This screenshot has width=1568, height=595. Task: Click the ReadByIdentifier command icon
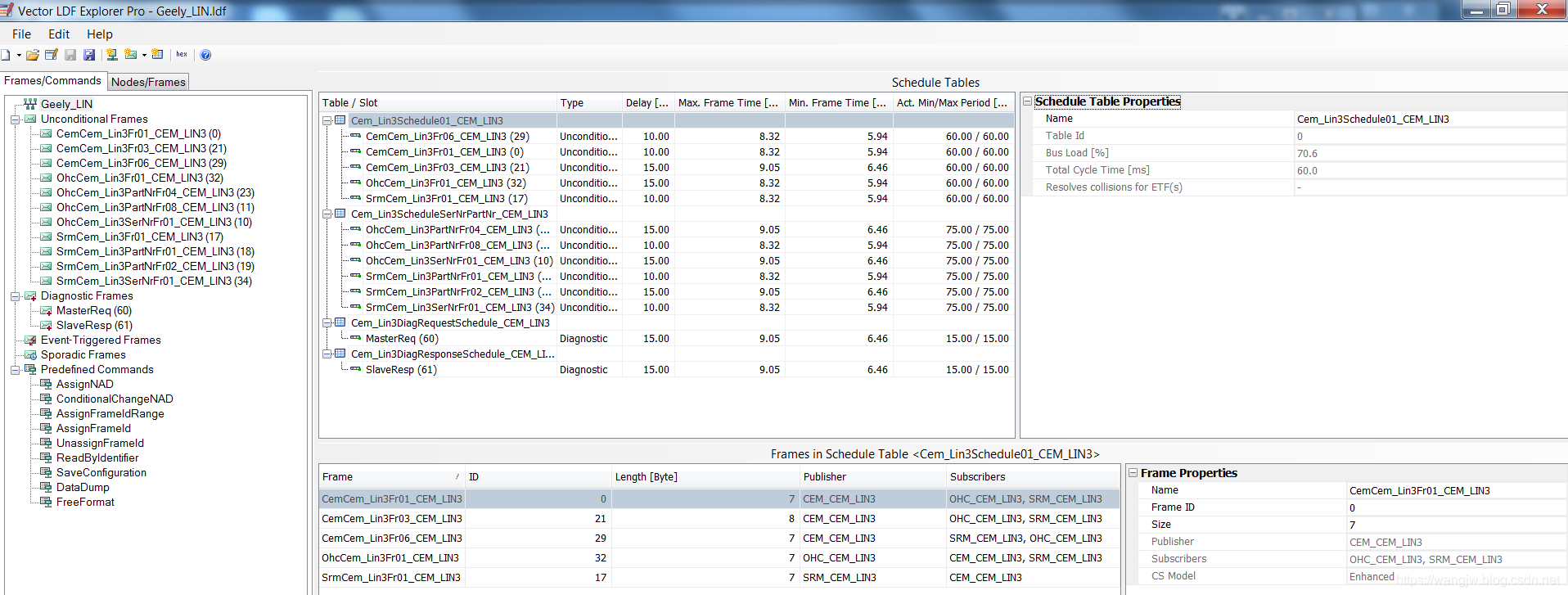click(x=46, y=458)
